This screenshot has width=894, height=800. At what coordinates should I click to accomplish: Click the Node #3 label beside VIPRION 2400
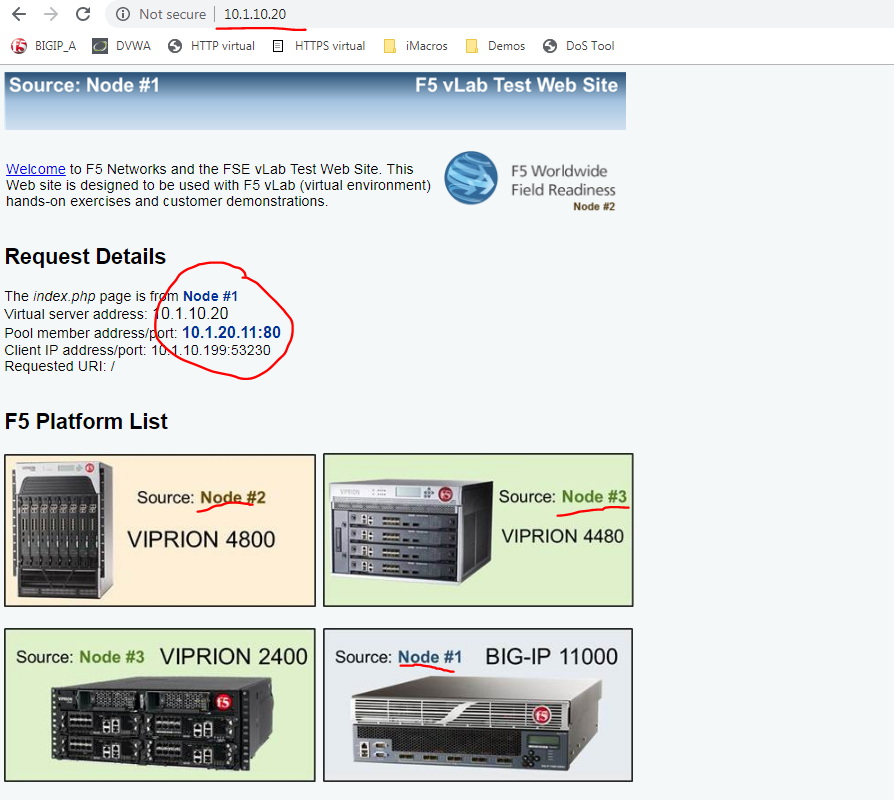pos(112,657)
